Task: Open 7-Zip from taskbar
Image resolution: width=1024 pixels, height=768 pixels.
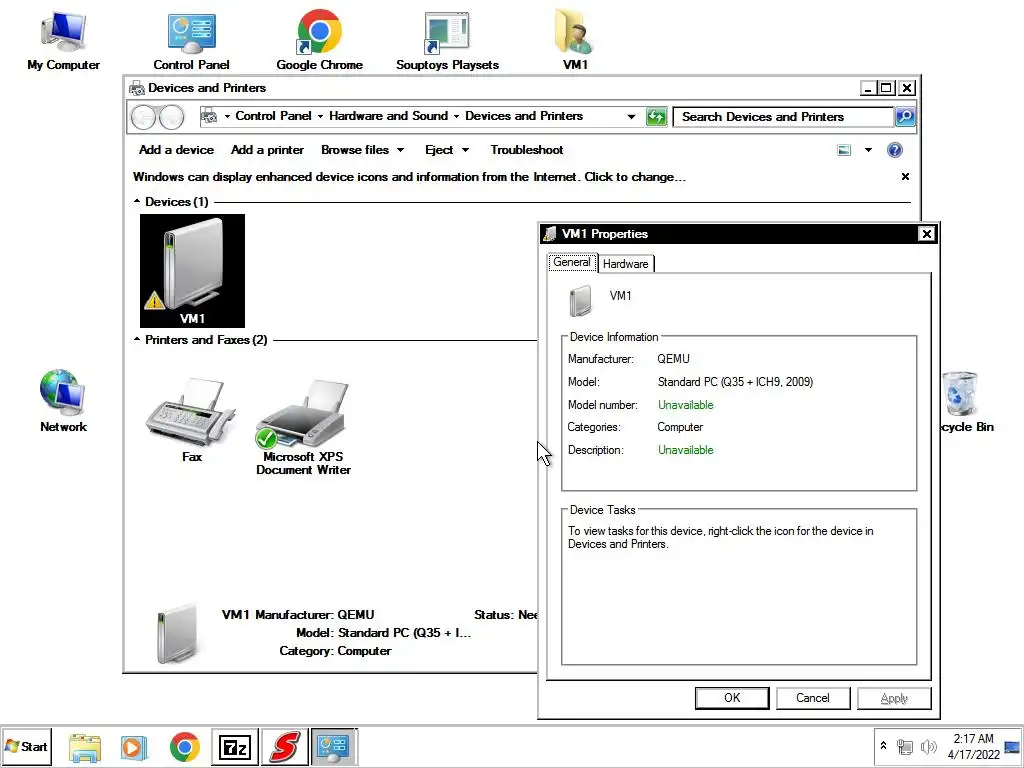Action: pyautogui.click(x=234, y=746)
